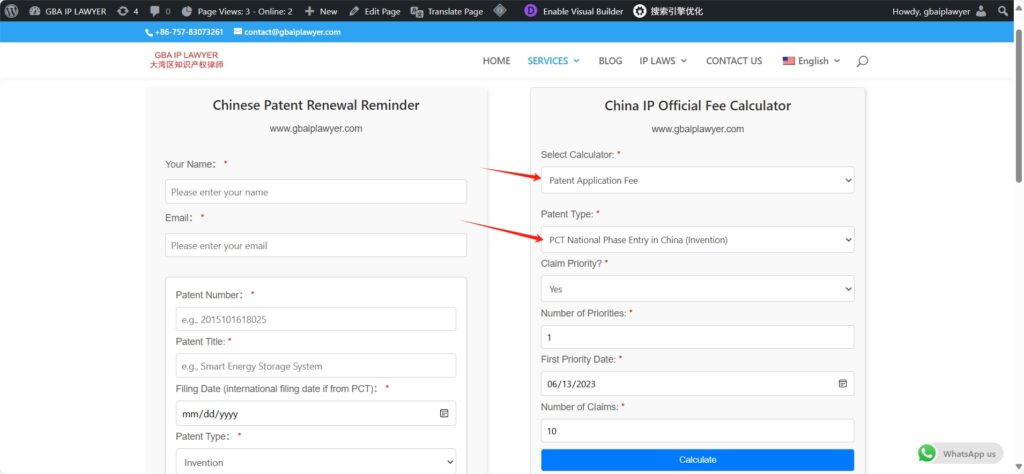
Task: Click the contact@gbaiplawyer.com email link
Action: [287, 32]
